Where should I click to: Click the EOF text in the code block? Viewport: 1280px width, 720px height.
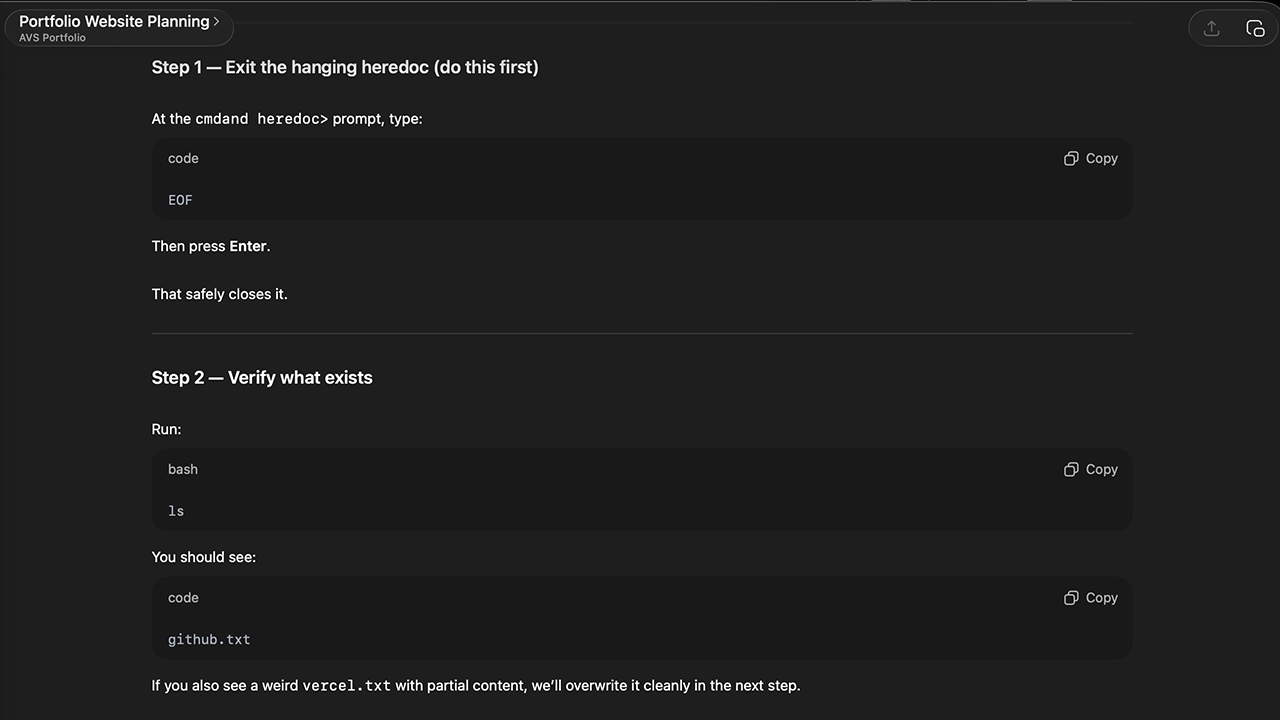(x=180, y=200)
